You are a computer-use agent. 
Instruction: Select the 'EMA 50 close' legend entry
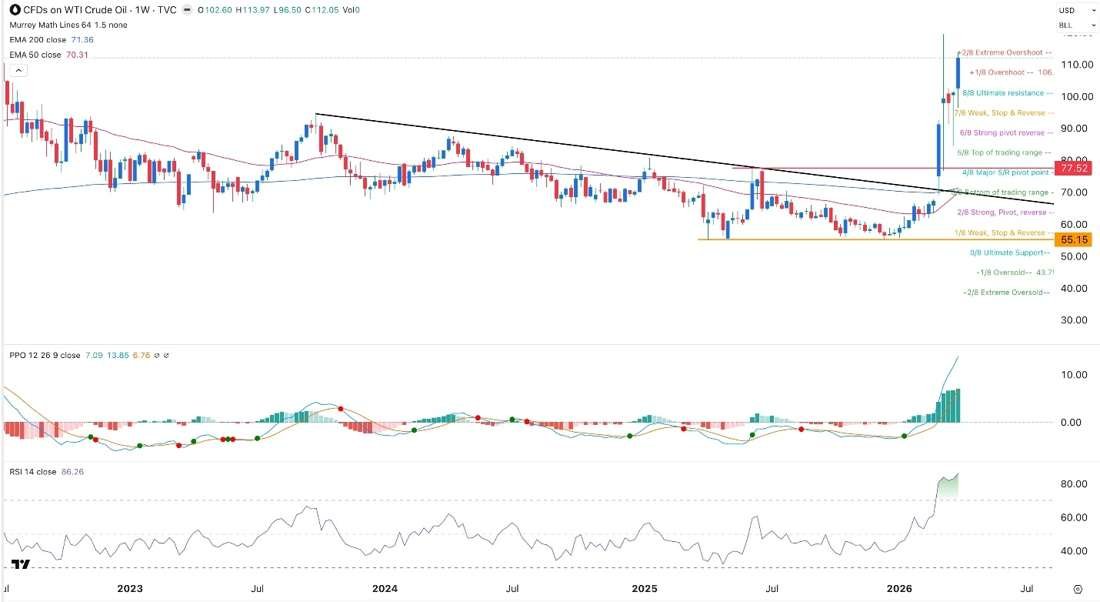36,54
